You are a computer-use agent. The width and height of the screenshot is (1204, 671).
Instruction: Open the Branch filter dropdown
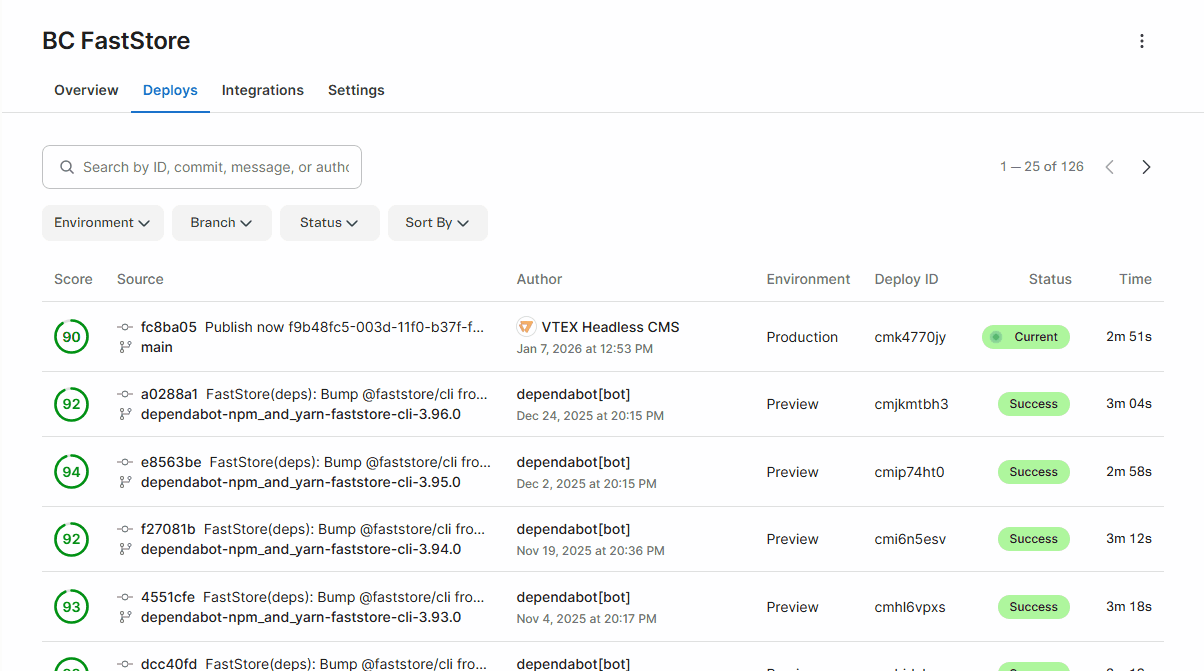(x=222, y=223)
